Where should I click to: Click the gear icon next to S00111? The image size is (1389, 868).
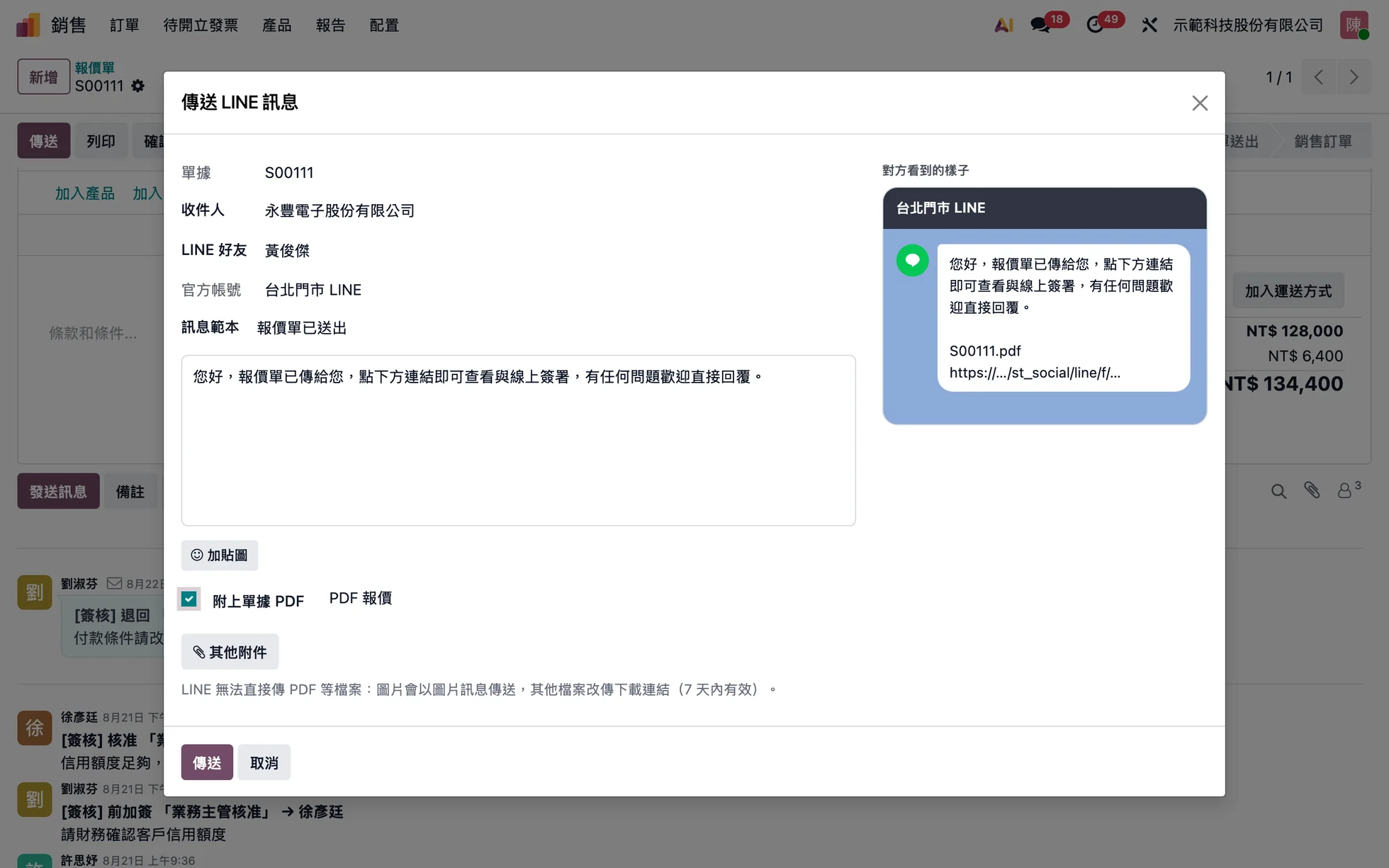point(137,86)
